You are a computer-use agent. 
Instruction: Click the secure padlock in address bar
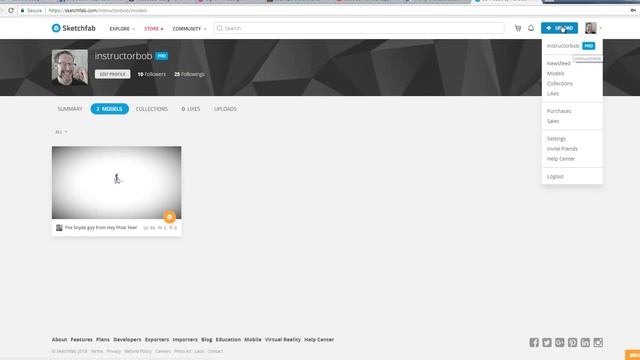pos(22,11)
